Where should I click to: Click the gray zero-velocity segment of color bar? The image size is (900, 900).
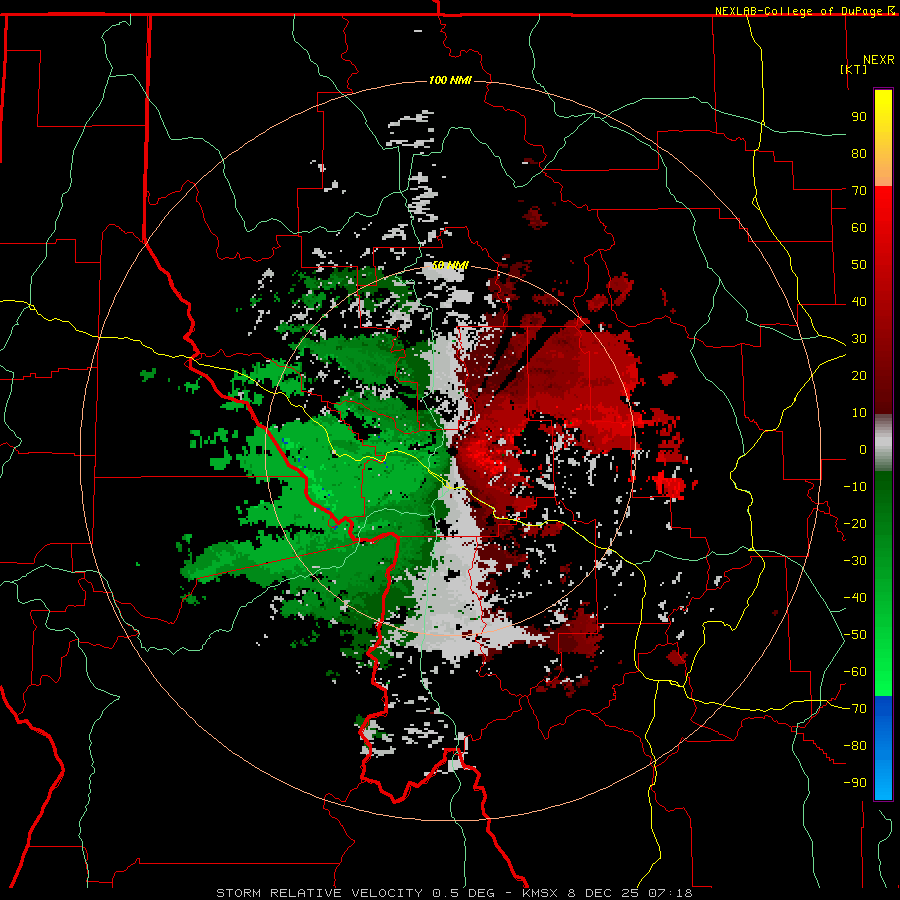(x=883, y=443)
